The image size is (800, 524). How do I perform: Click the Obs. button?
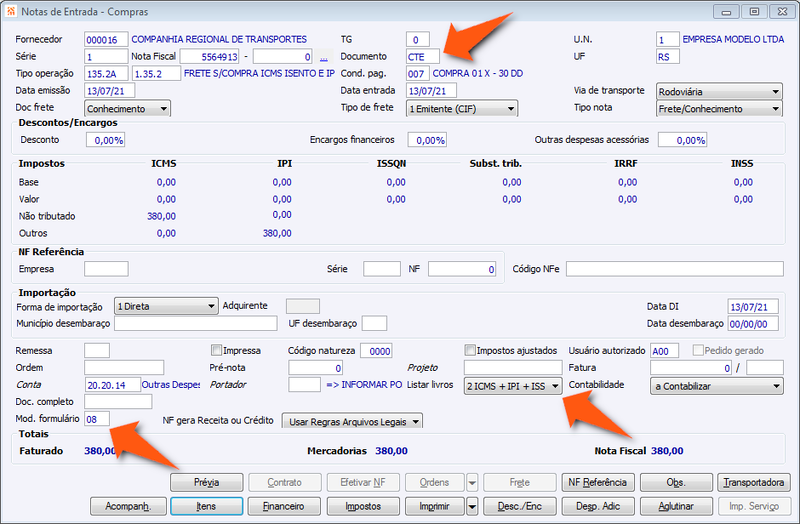(x=676, y=482)
